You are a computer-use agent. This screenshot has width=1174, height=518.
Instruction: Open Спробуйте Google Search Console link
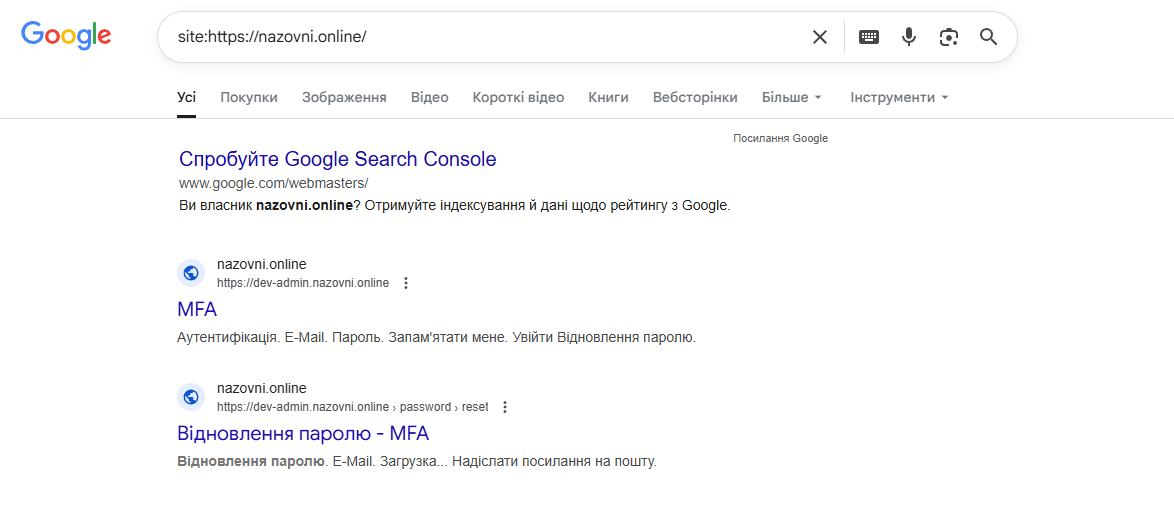(x=338, y=159)
